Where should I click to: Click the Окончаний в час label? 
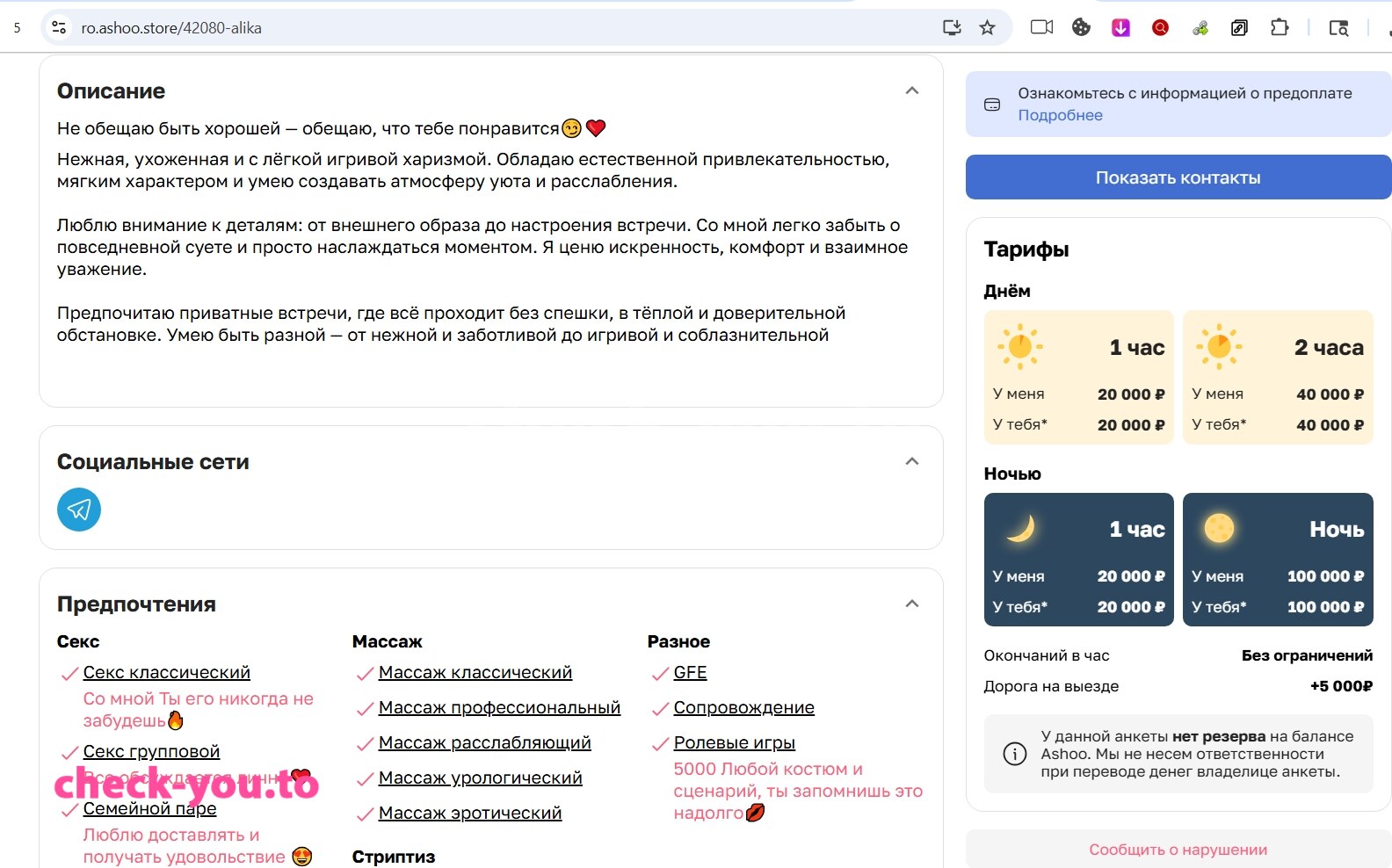1047,655
